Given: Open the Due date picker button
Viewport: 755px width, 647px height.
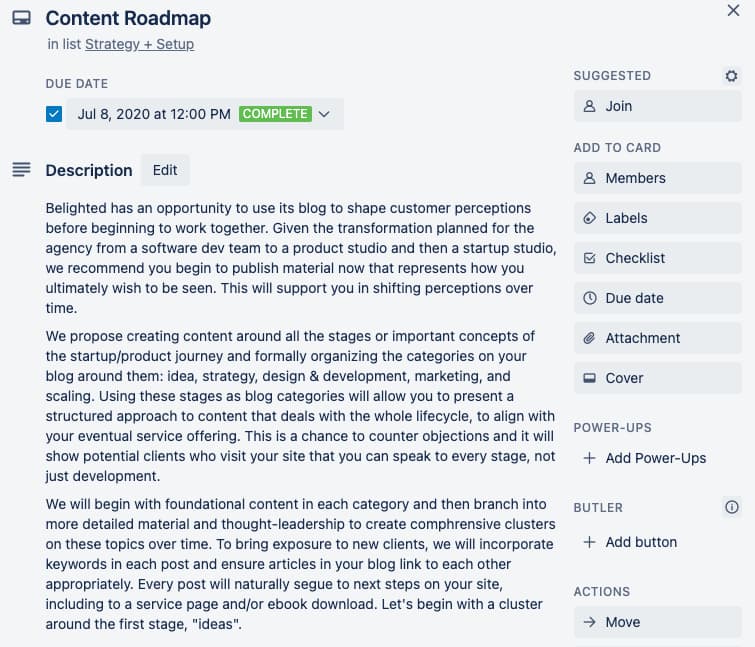Looking at the screenshot, I should pyautogui.click(x=656, y=298).
